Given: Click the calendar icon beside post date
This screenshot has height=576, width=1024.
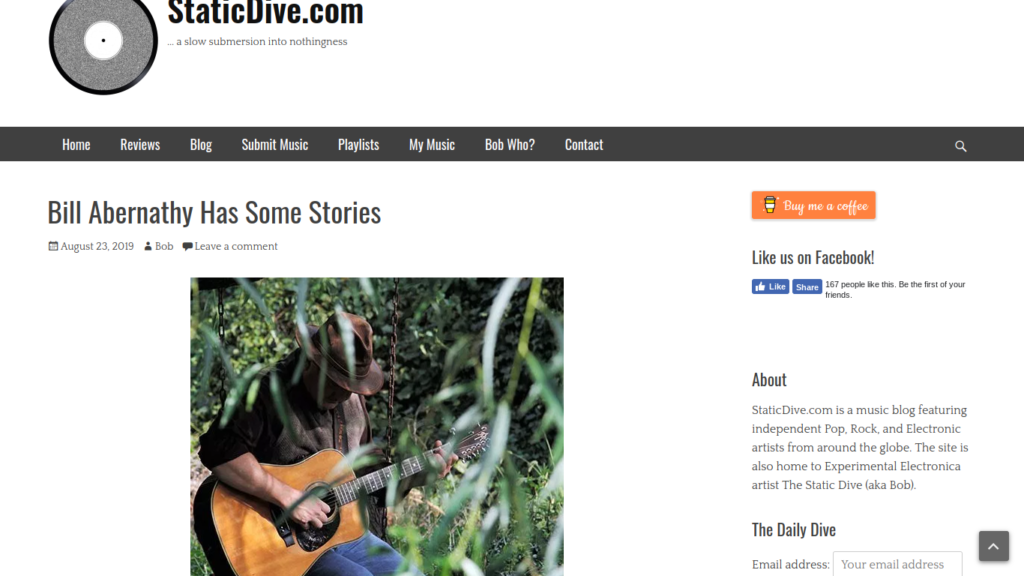Looking at the screenshot, I should click(x=53, y=246).
